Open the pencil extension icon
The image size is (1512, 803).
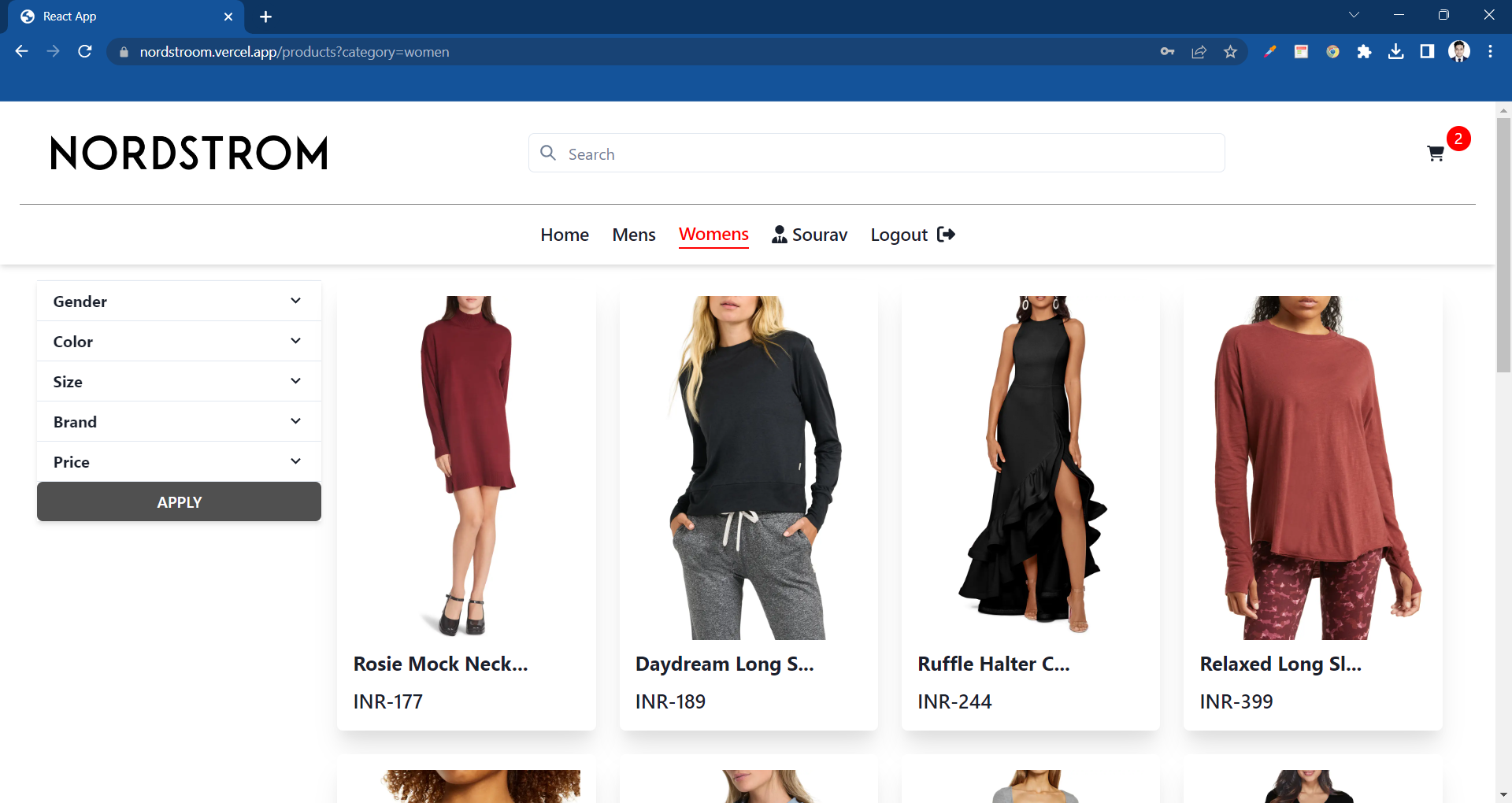(x=1269, y=52)
